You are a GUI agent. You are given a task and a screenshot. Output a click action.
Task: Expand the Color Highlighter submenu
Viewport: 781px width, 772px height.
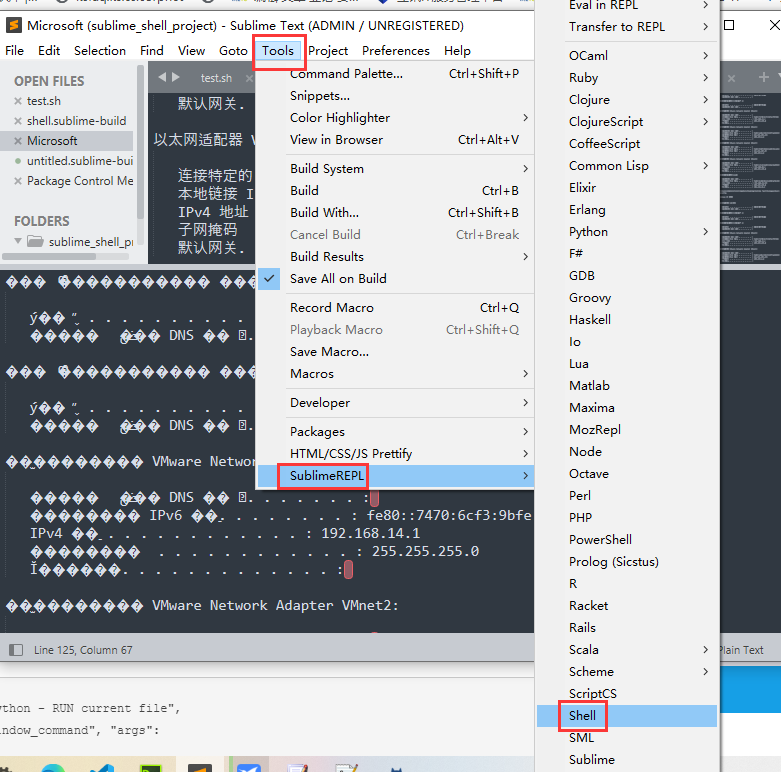[395, 118]
